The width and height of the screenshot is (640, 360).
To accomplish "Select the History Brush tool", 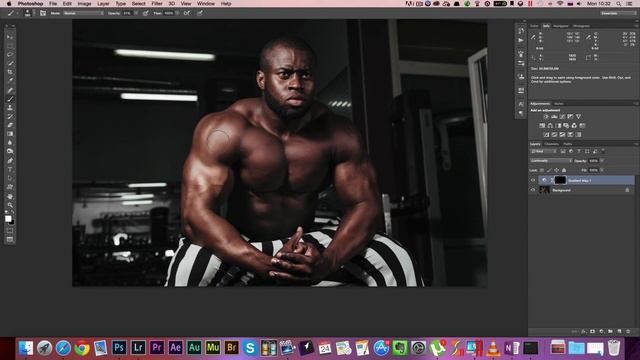I will coord(10,116).
